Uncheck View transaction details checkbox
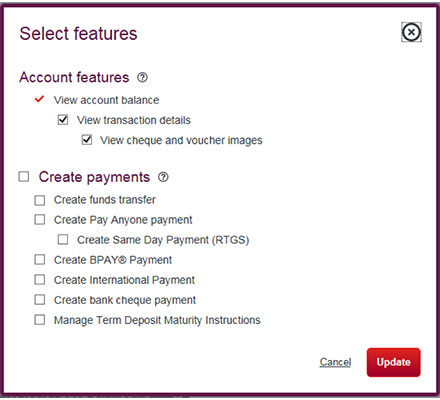Image resolution: width=440 pixels, height=400 pixels. tap(63, 120)
